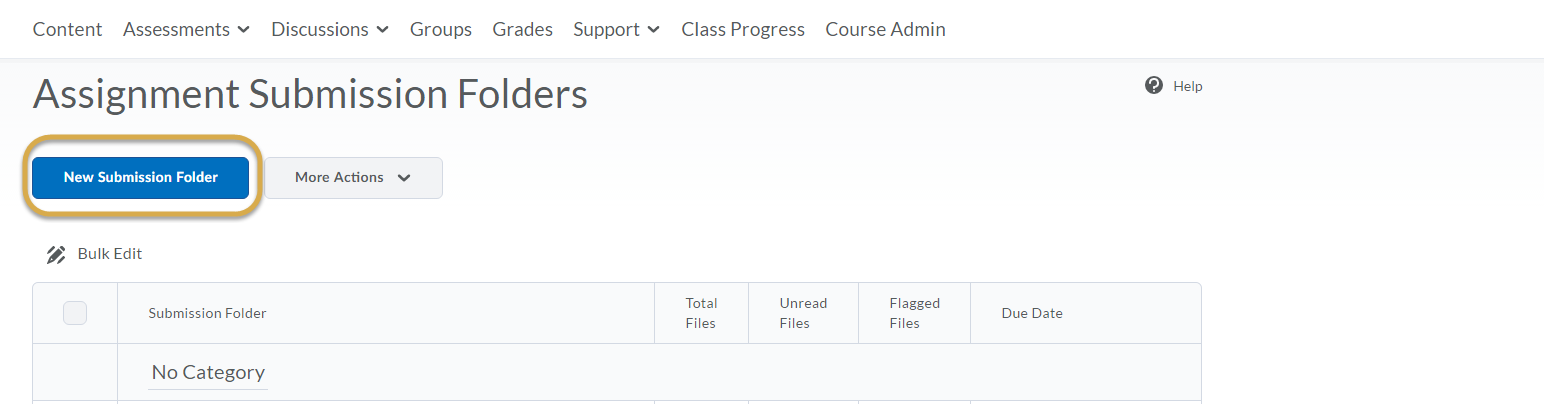
Task: Open Class Progress
Action: point(743,30)
